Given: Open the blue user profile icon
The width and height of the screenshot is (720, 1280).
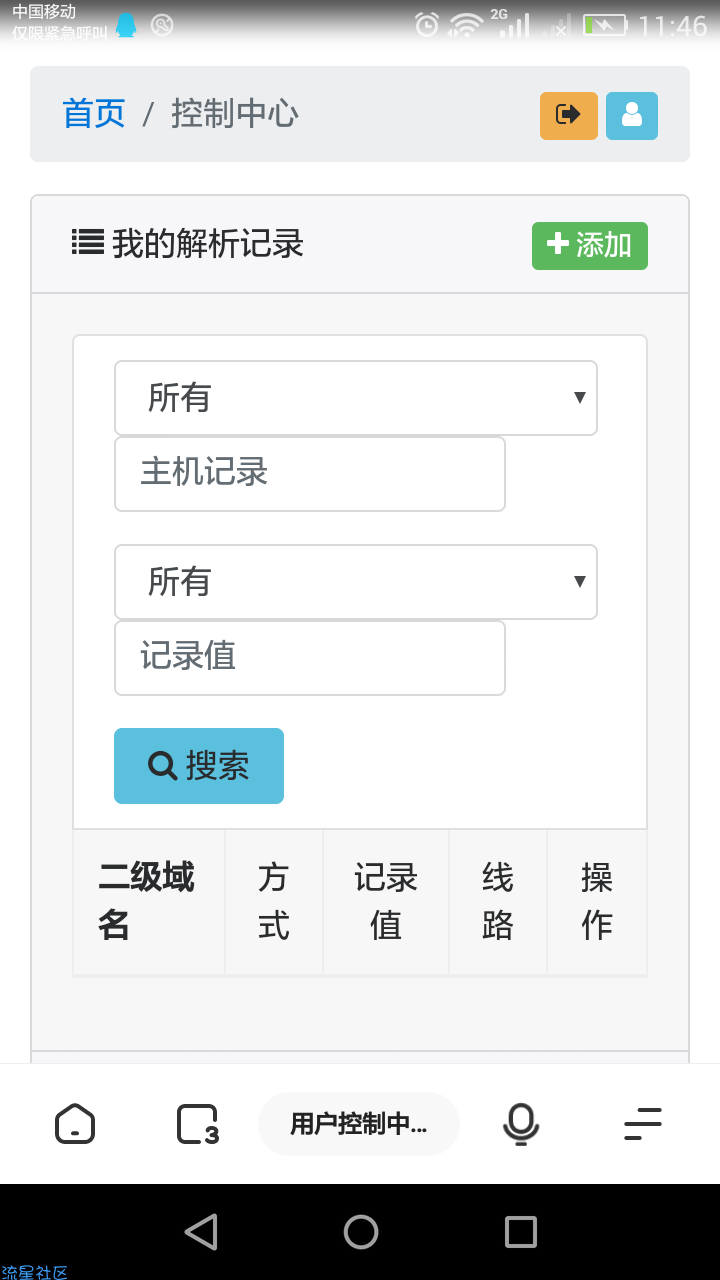Looking at the screenshot, I should (632, 115).
